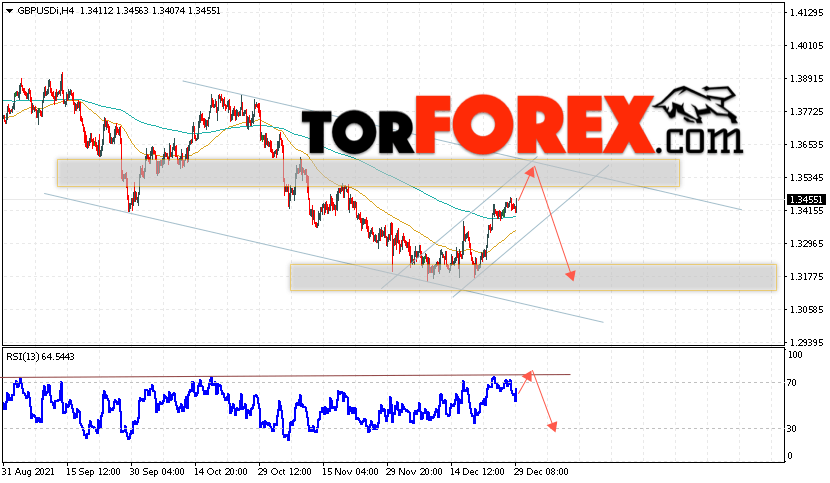This screenshot has height=483, width=830.
Task: Select the 1.41295 price axis label
Action: tap(806, 13)
